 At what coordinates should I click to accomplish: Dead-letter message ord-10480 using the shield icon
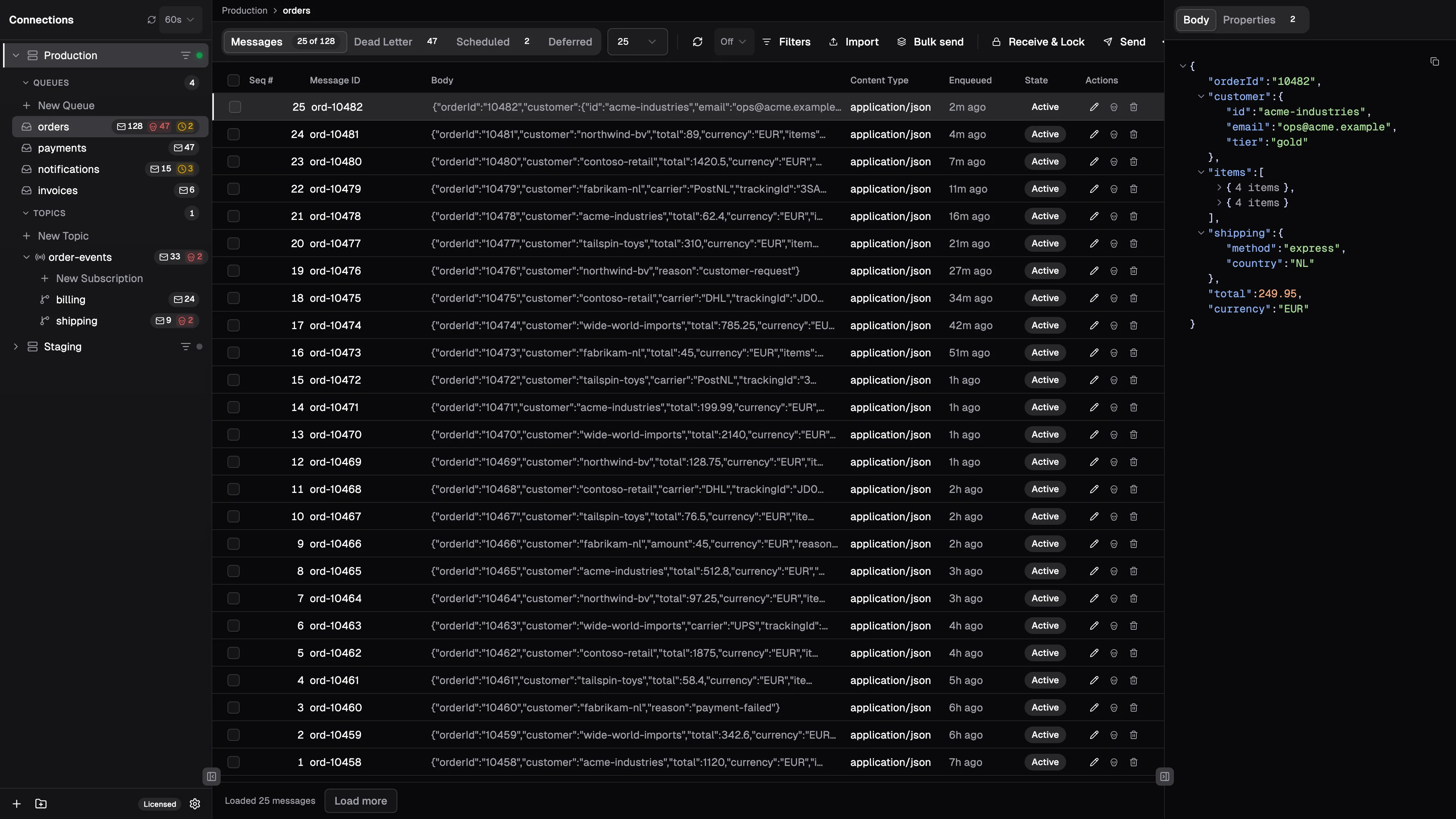(x=1114, y=162)
